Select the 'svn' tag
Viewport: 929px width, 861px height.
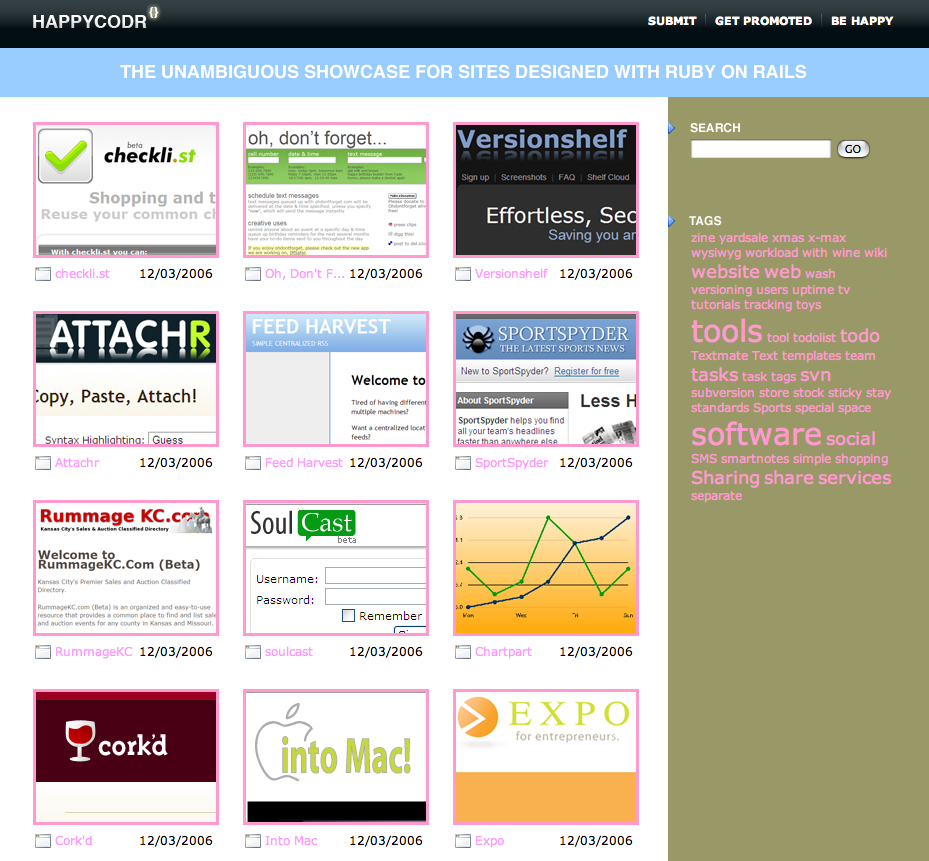click(815, 376)
